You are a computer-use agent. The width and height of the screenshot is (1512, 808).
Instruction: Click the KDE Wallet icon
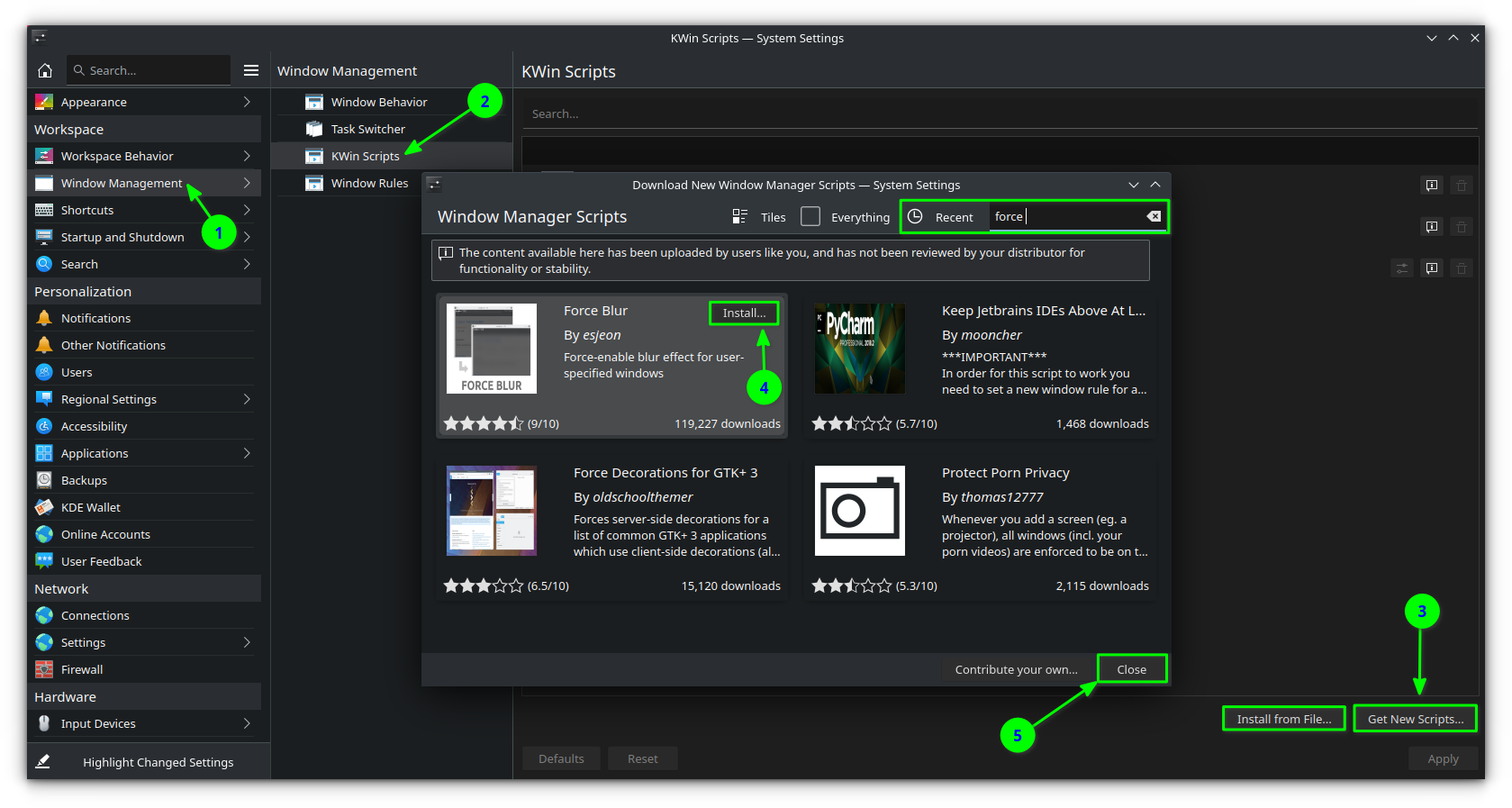(44, 507)
